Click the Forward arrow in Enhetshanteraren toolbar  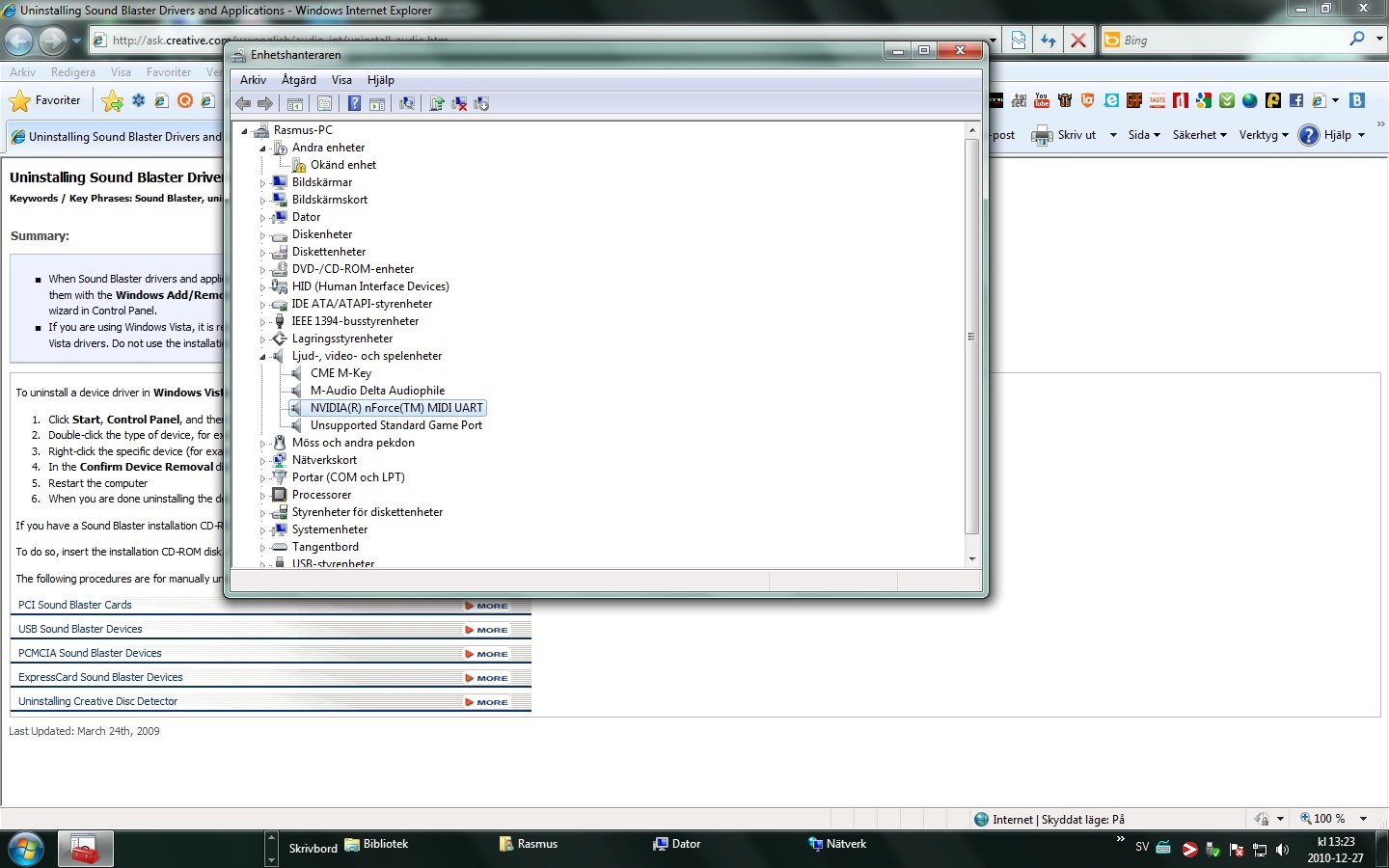coord(265,103)
